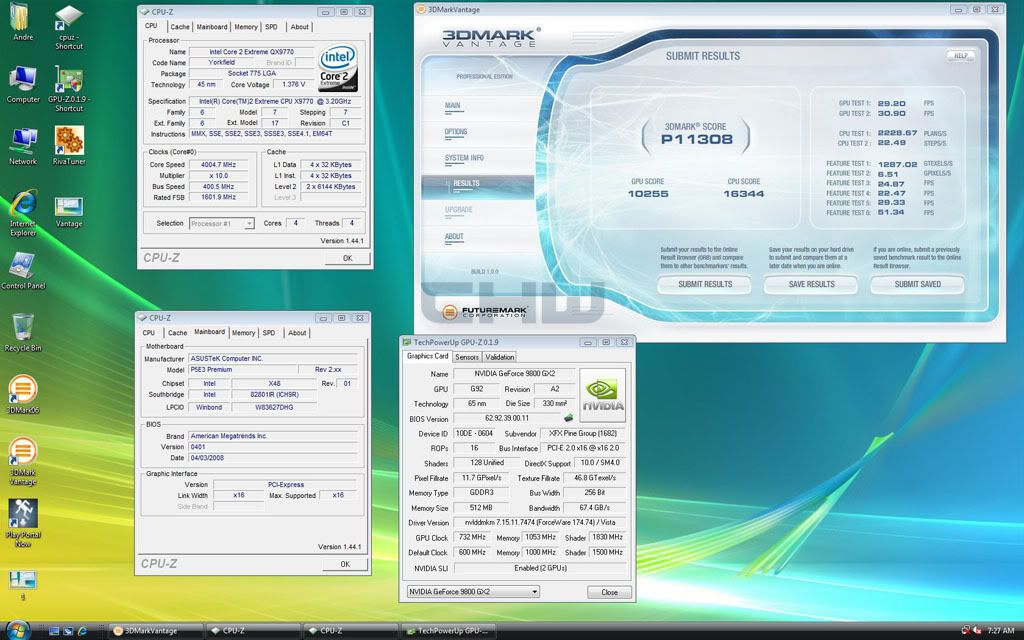Open System Info in 3DMark Vantage
Image resolution: width=1024 pixels, height=640 pixels.
pos(464,158)
